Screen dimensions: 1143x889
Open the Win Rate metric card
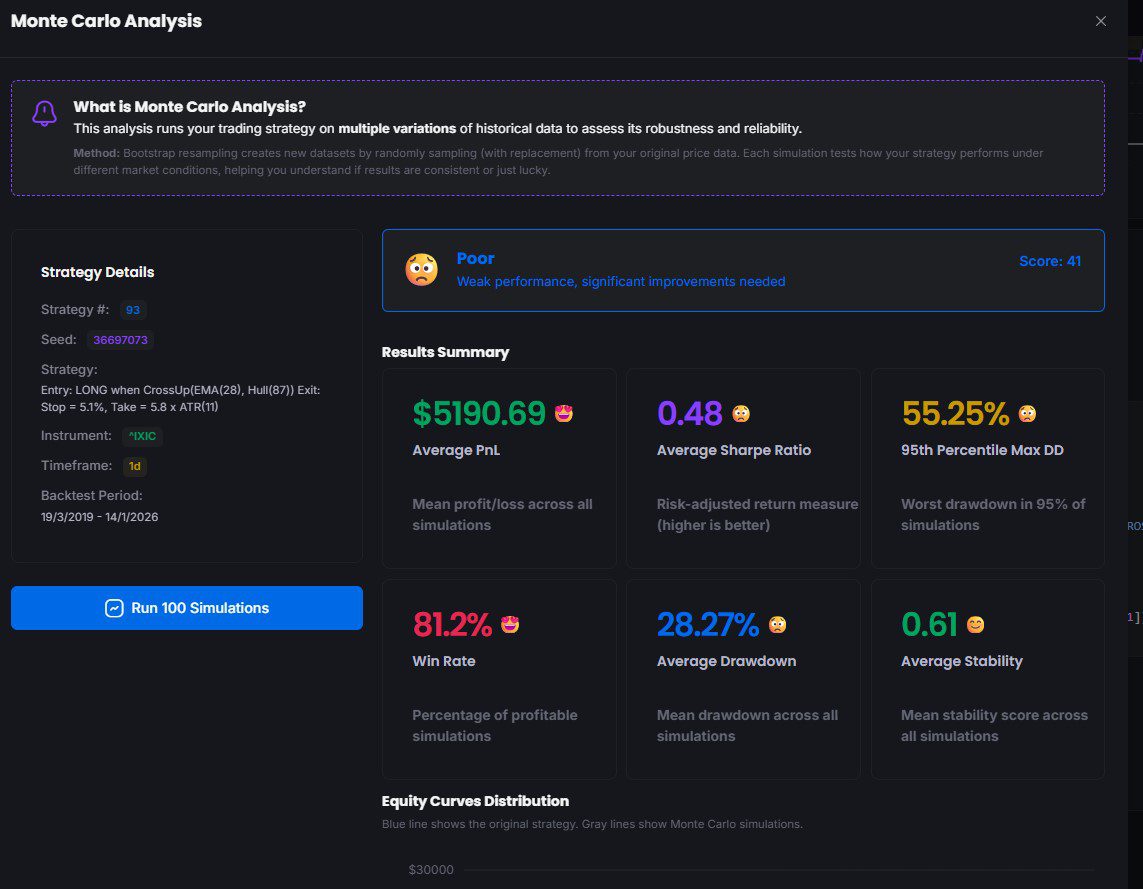pyautogui.click(x=499, y=679)
